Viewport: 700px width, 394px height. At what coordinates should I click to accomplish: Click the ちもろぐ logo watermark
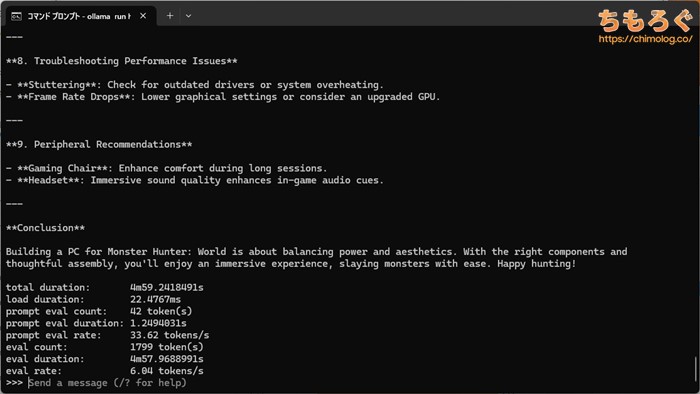point(645,21)
